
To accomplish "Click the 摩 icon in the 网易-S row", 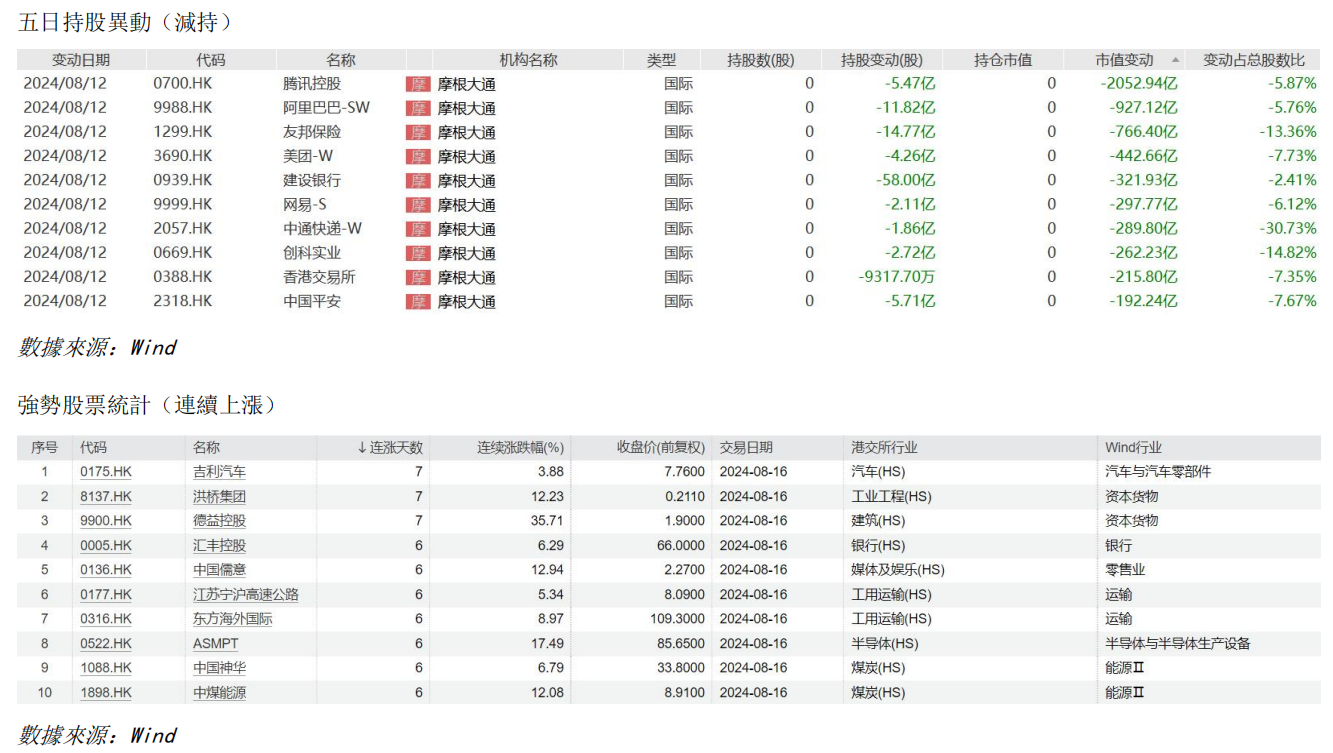I will (418, 205).
